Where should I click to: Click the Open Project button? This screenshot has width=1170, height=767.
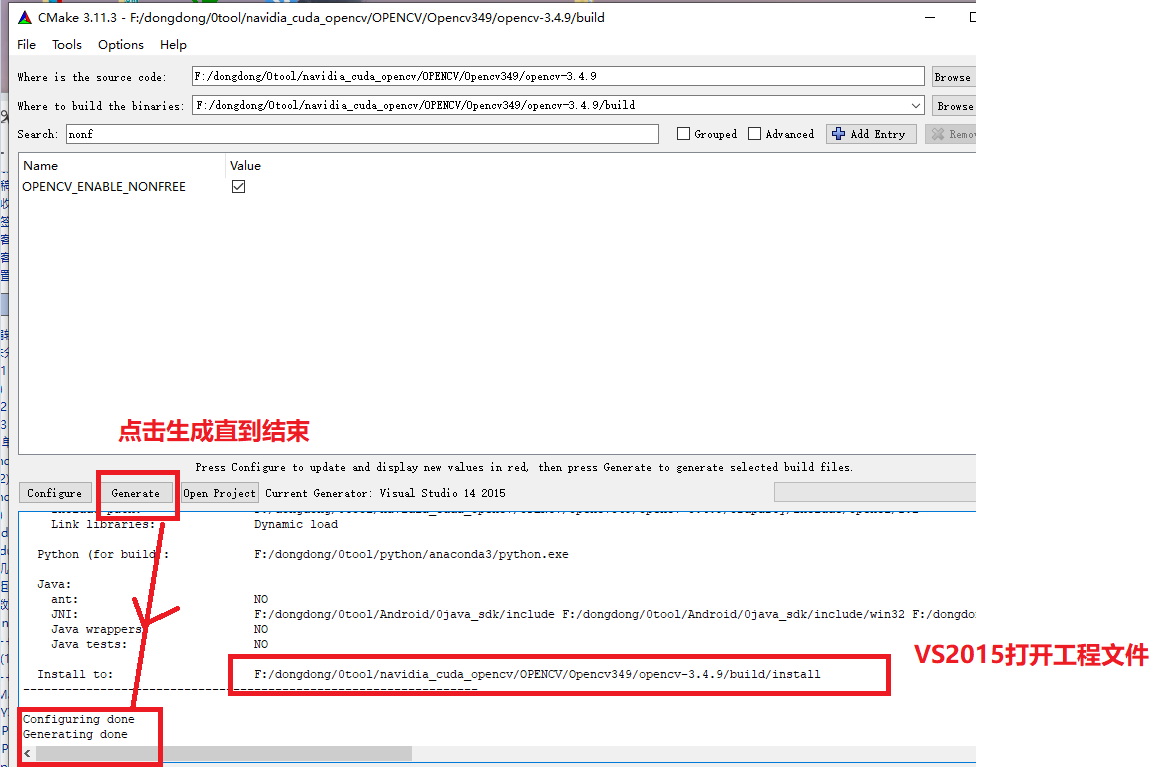tap(219, 493)
